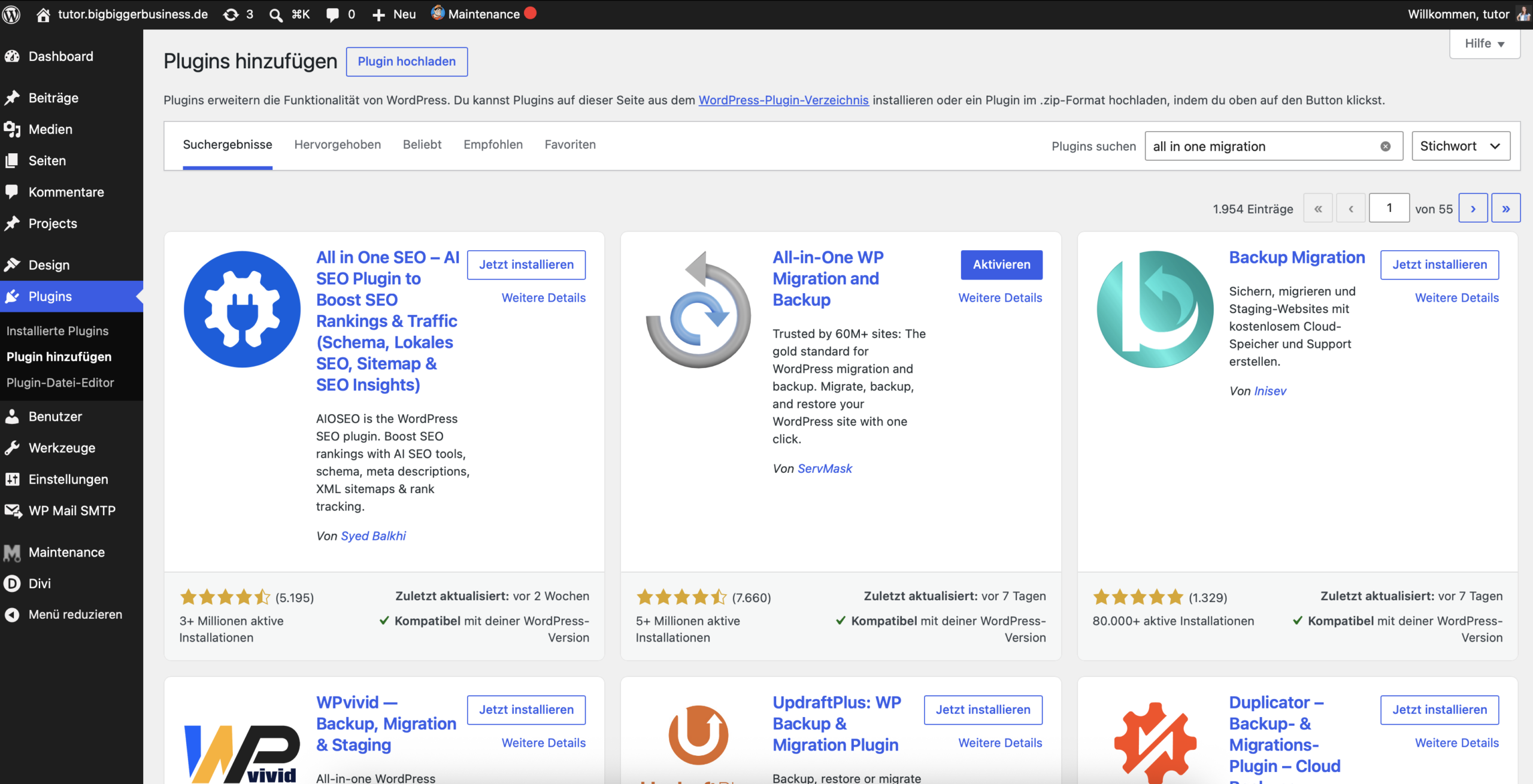Open Design in the sidebar

click(49, 265)
